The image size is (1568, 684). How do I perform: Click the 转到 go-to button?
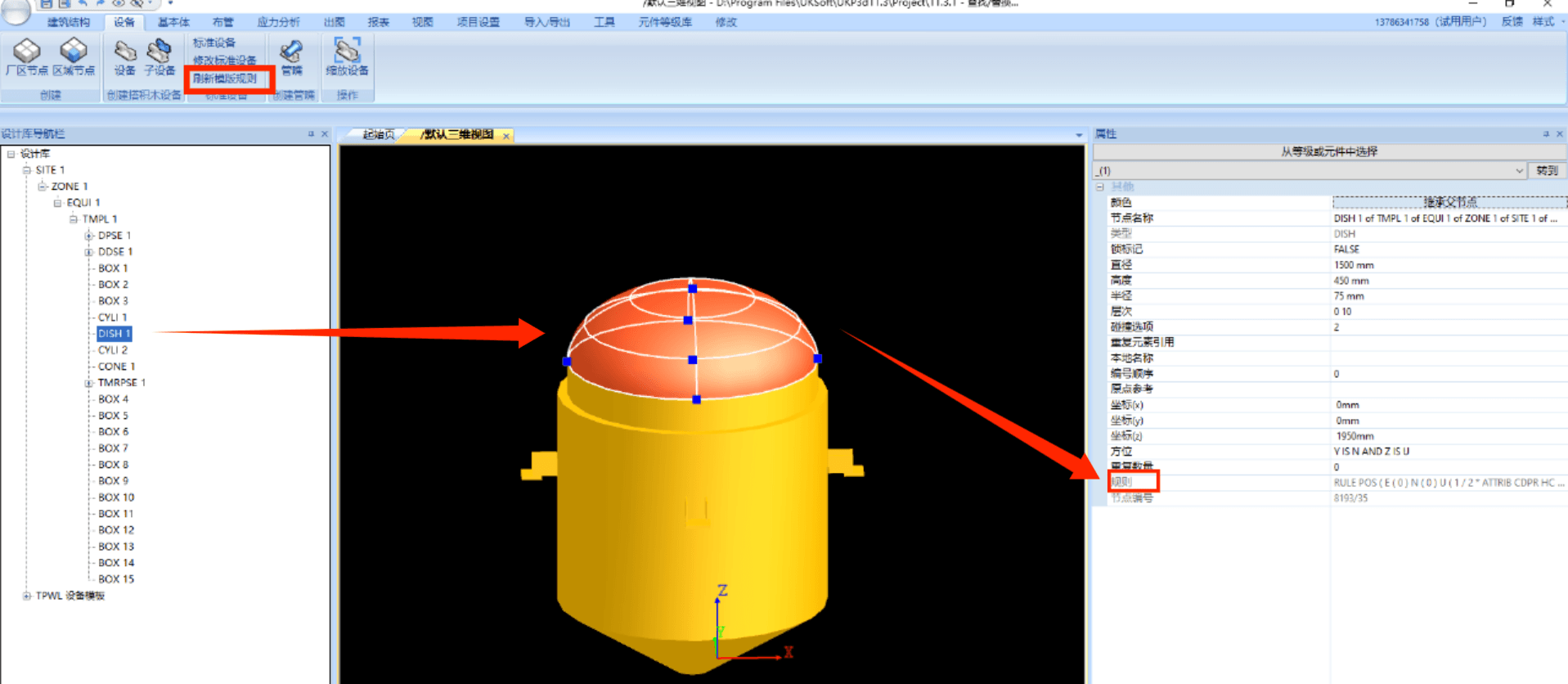(1547, 170)
